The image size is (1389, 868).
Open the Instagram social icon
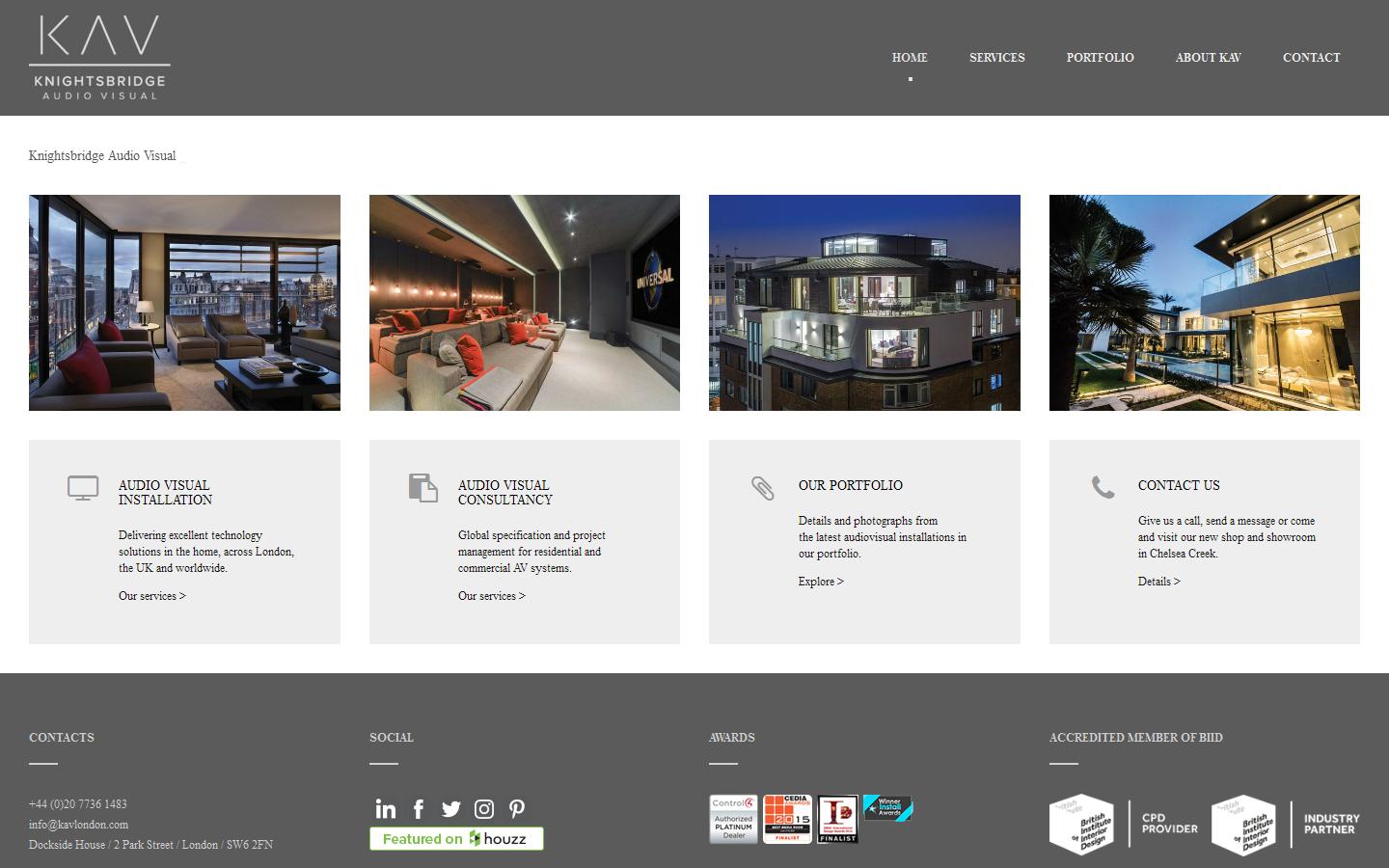[484, 809]
